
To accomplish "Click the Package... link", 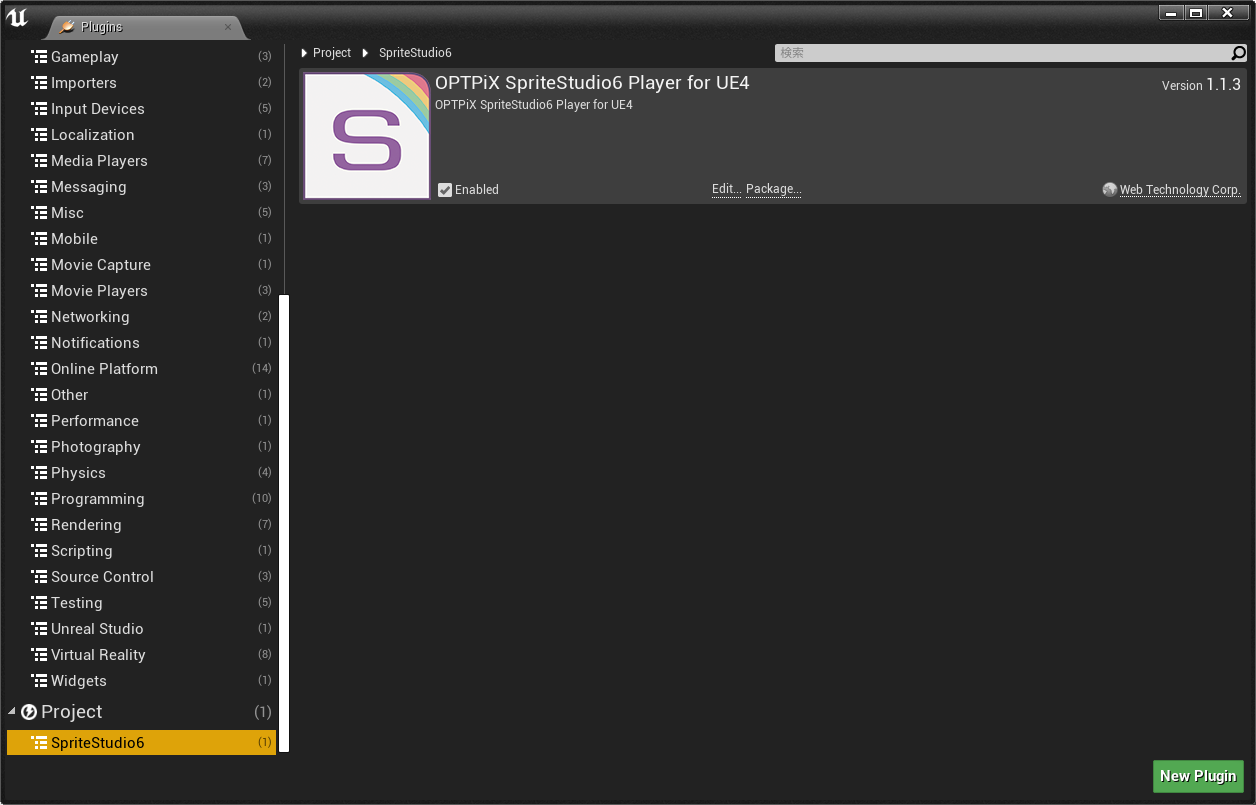I will (774, 190).
